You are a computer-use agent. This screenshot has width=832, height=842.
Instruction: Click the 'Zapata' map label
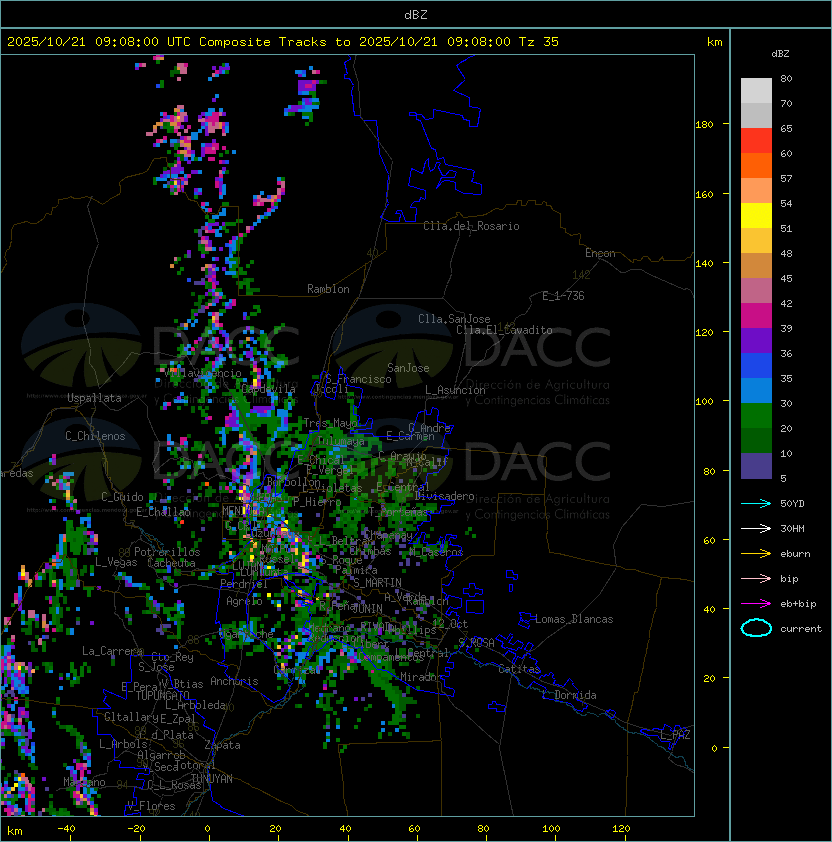222,745
